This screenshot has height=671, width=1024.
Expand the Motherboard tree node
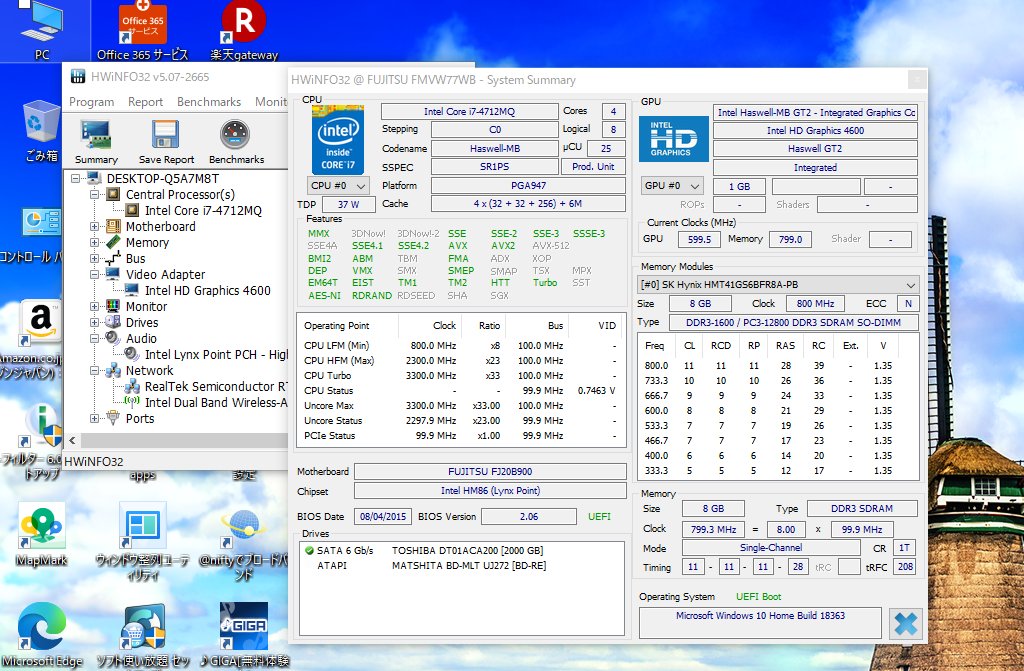95,227
